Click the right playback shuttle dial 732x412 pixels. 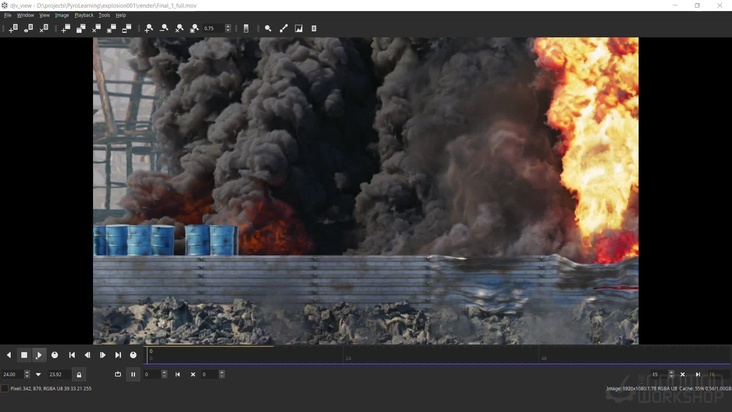click(133, 355)
